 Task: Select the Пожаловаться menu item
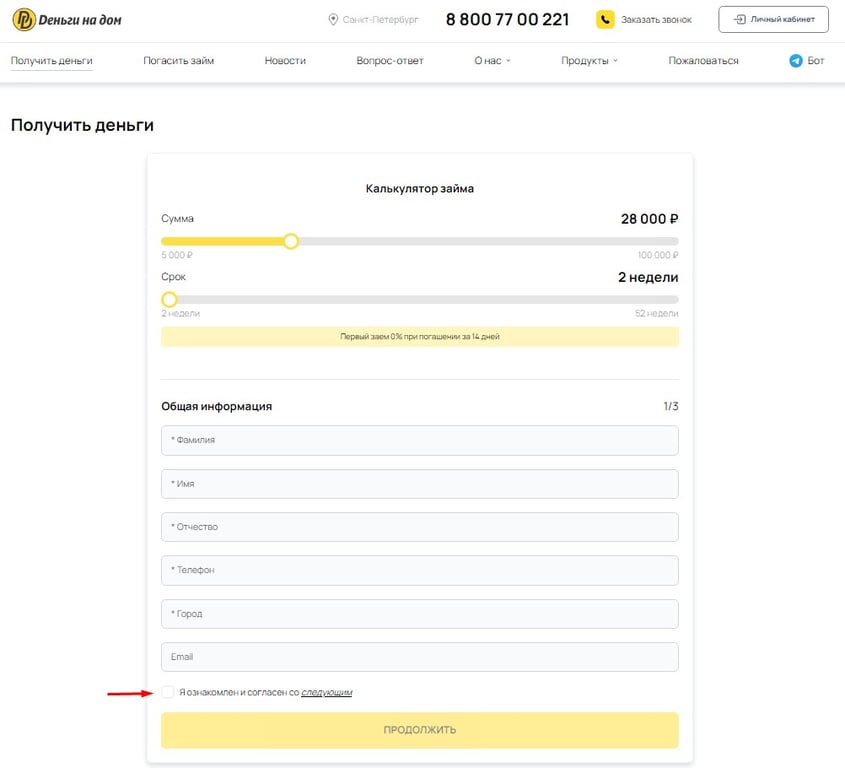pos(703,61)
